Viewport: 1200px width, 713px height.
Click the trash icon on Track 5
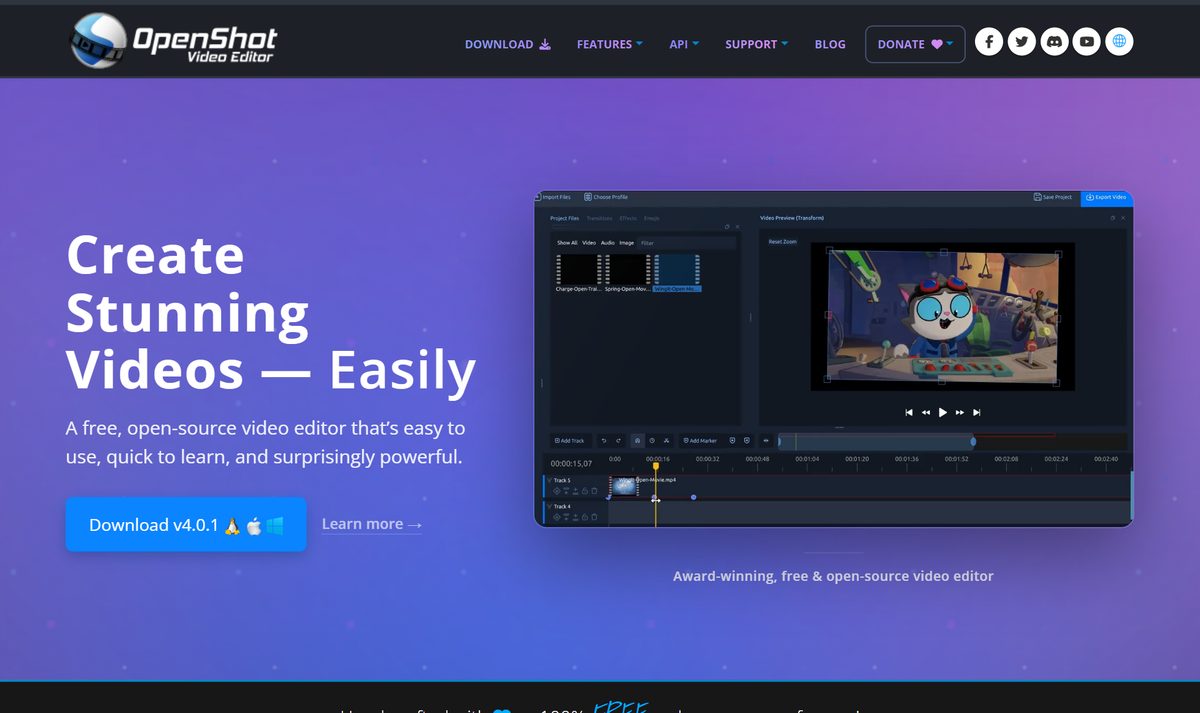(594, 491)
